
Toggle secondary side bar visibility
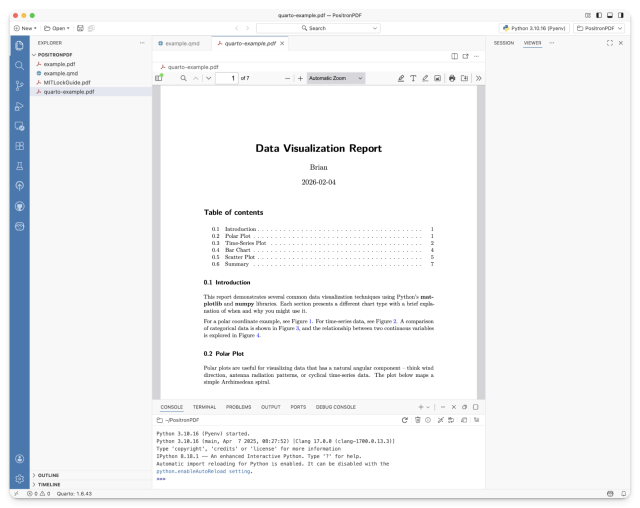[x=621, y=15]
